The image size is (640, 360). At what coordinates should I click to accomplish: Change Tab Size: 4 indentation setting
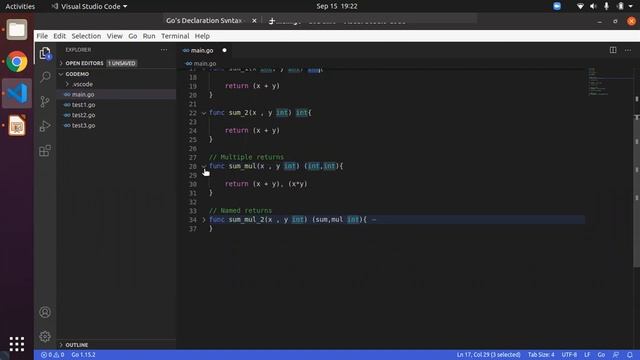pyautogui.click(x=541, y=355)
